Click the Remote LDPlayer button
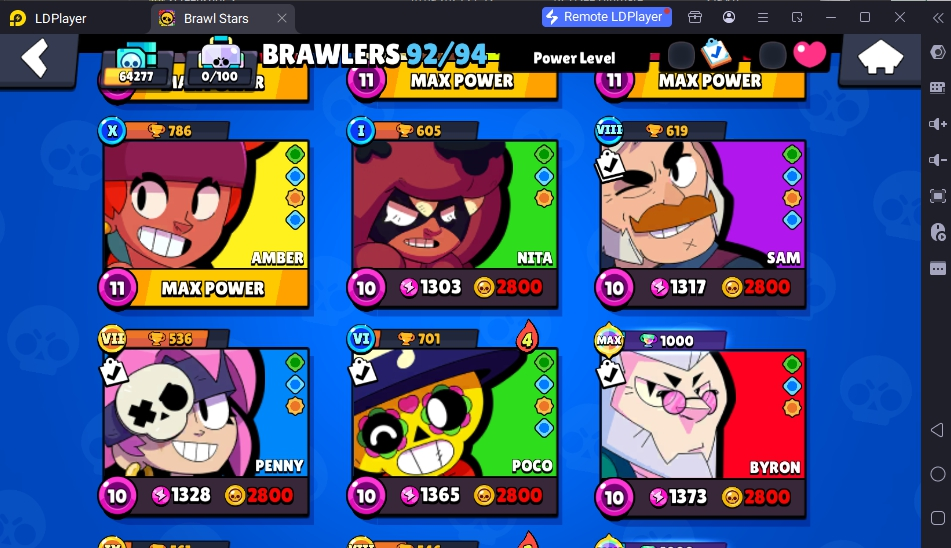The width and height of the screenshot is (951, 548). point(607,17)
